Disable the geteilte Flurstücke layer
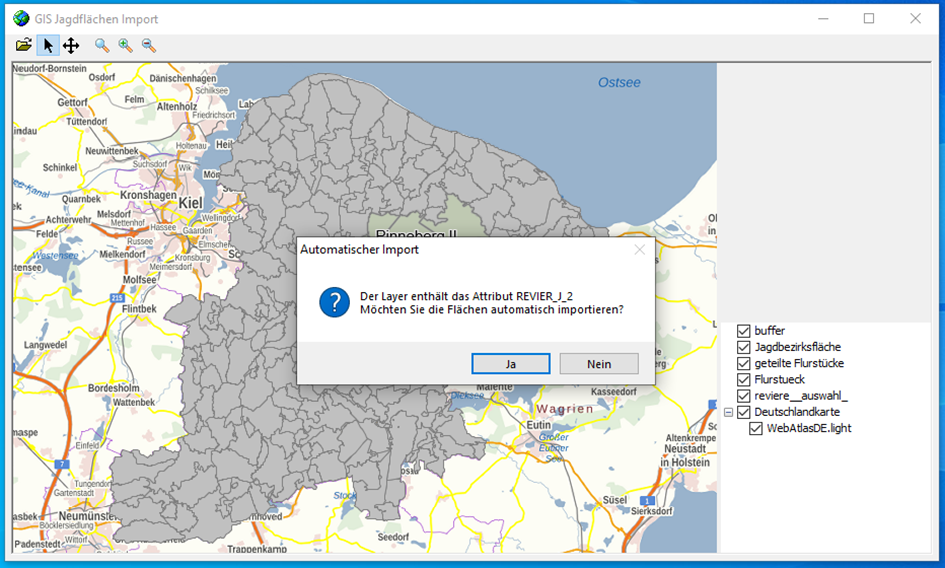This screenshot has height=568, width=945. (x=744, y=363)
